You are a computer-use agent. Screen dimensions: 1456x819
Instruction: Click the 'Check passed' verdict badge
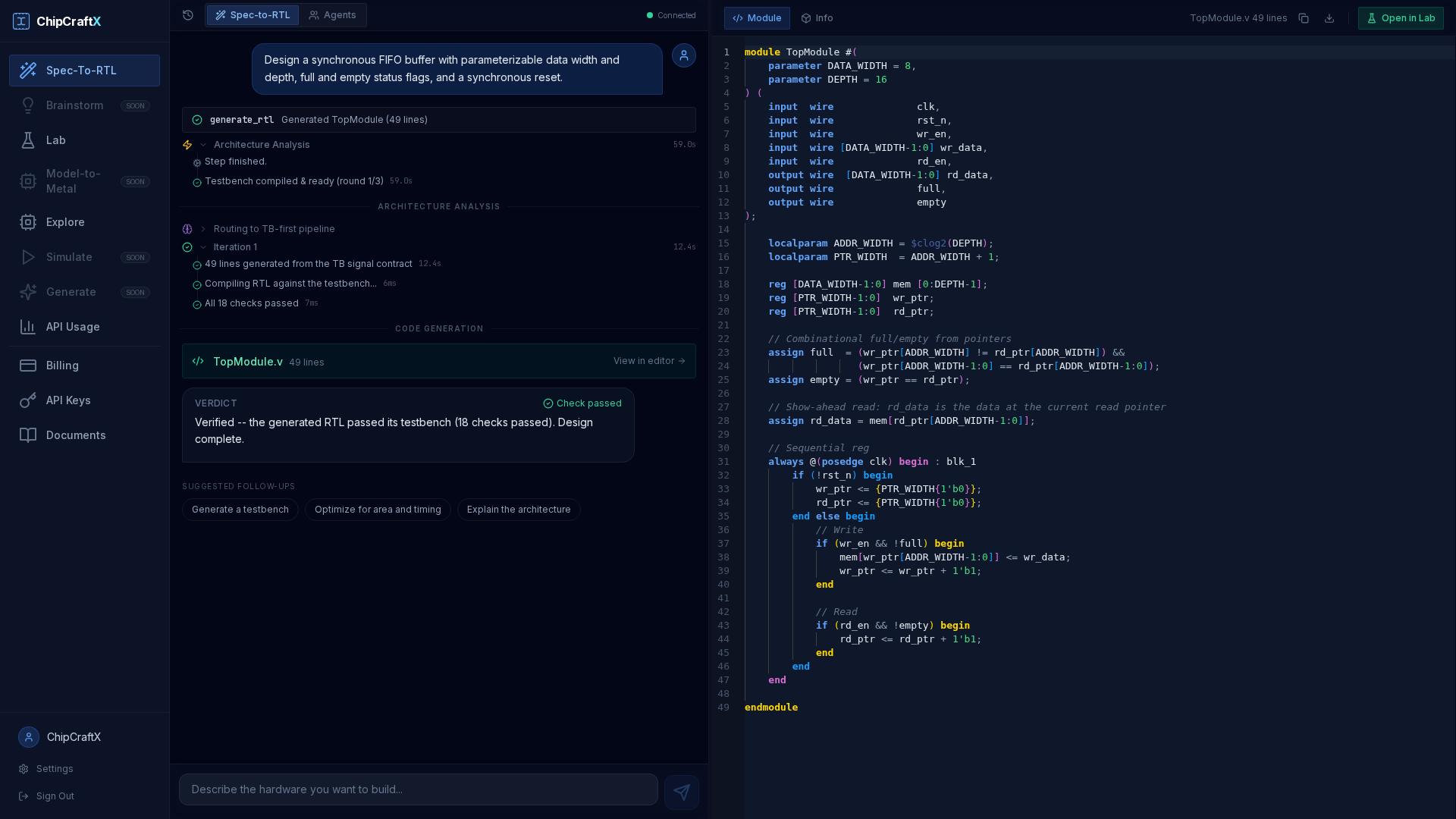582,403
